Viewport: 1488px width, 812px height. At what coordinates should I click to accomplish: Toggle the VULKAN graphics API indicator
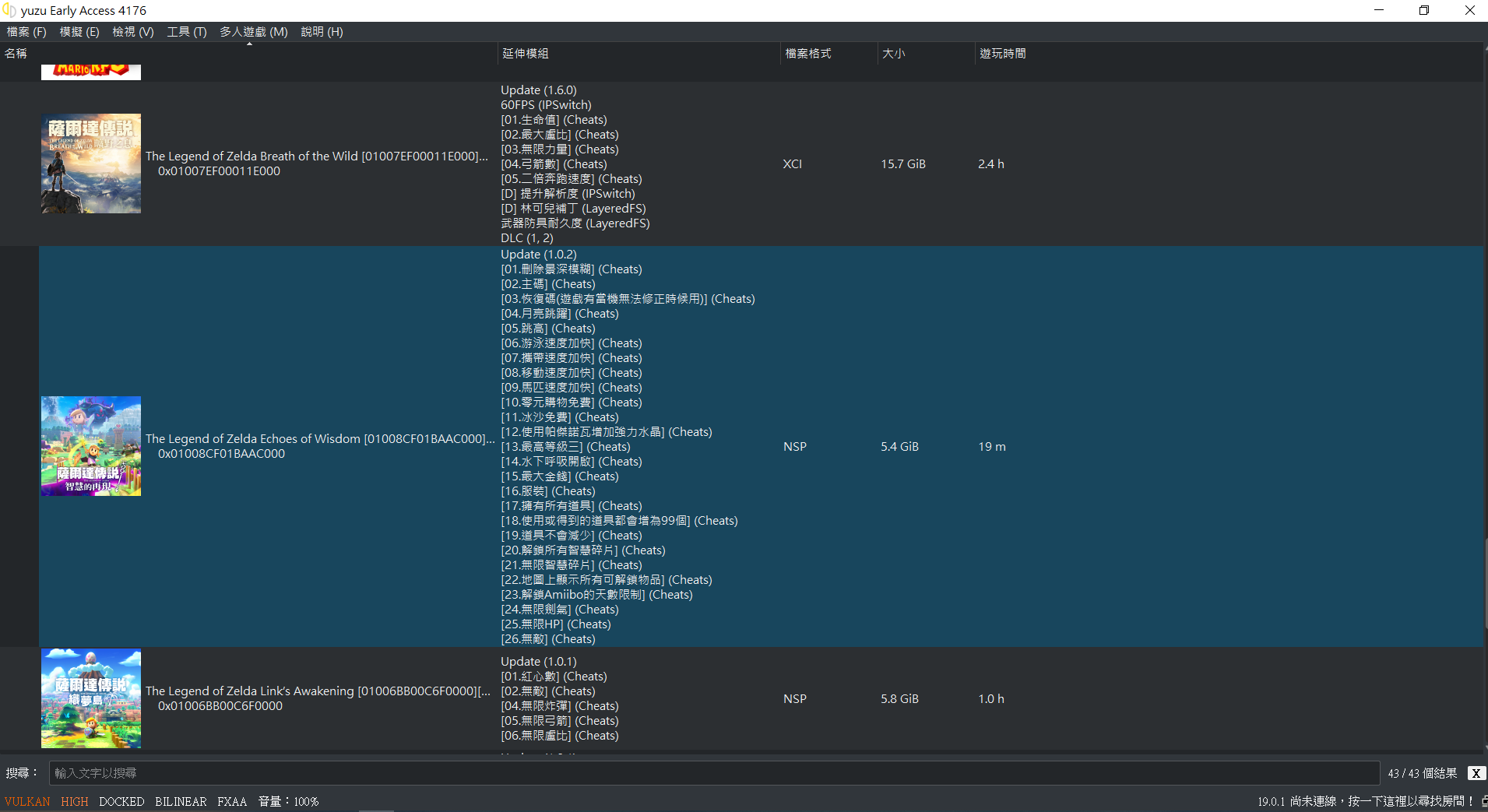tap(27, 802)
